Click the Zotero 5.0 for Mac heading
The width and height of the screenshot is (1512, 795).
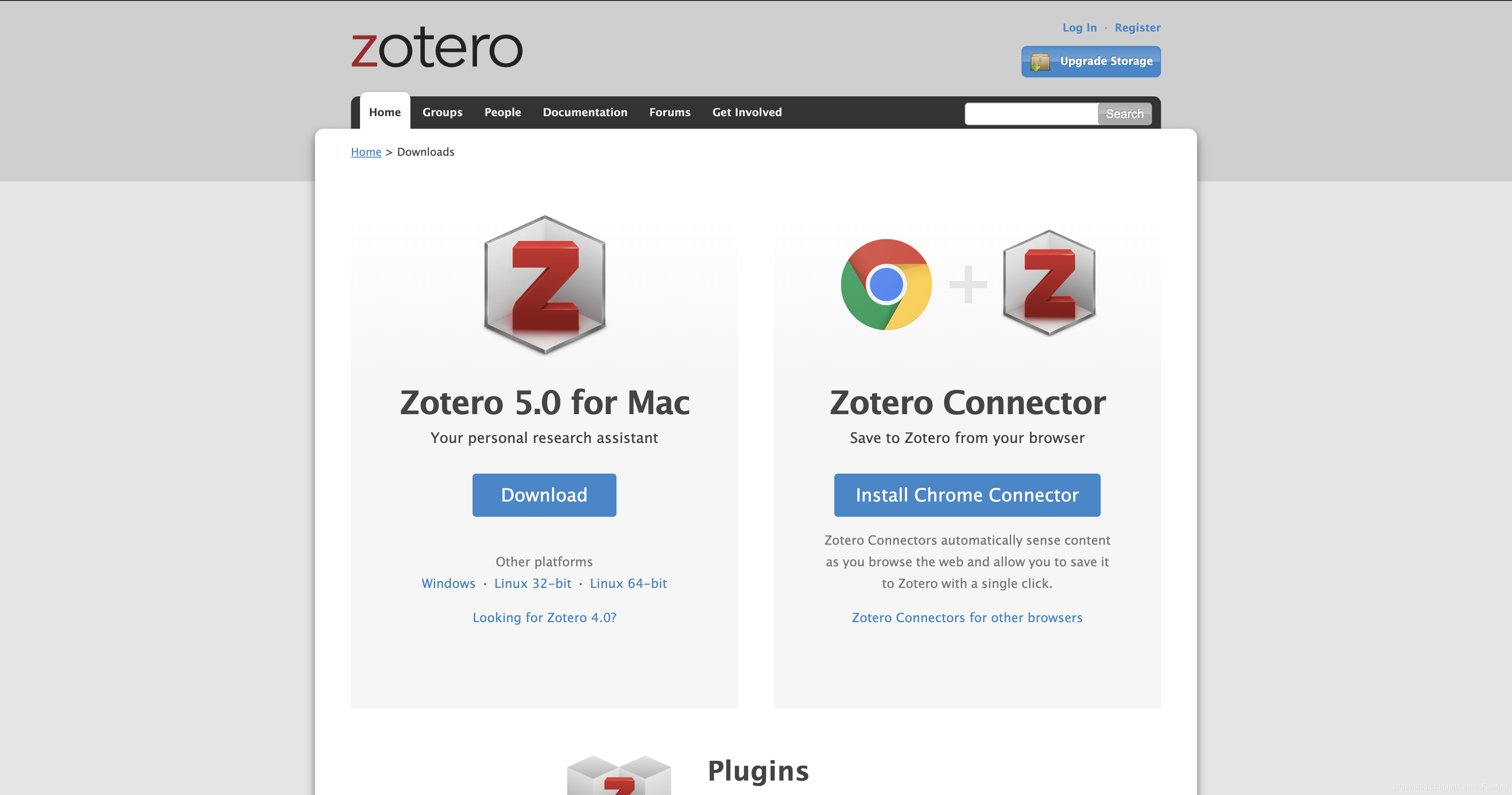[x=544, y=403]
